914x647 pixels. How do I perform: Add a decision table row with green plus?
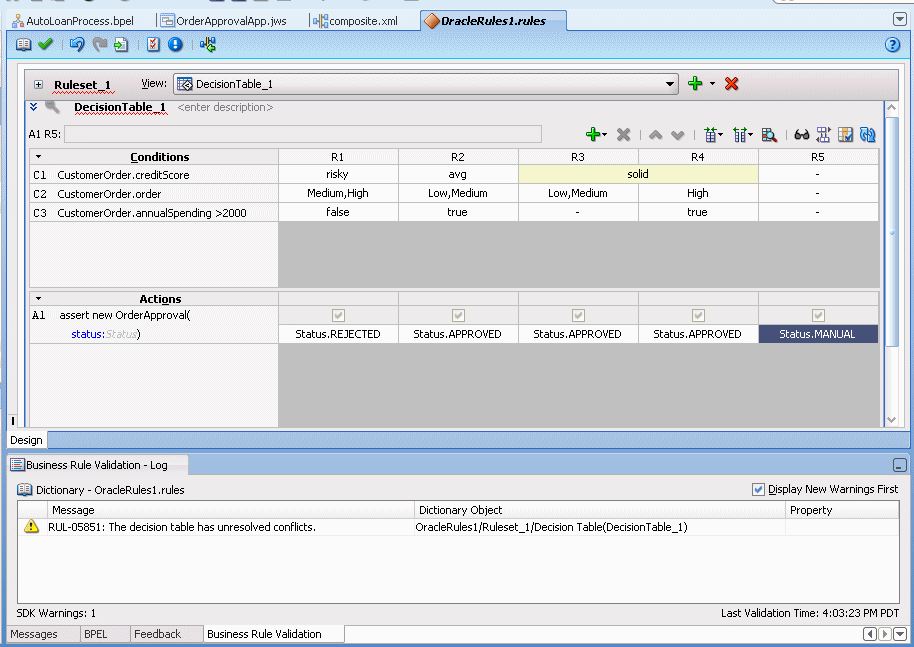pyautogui.click(x=593, y=135)
